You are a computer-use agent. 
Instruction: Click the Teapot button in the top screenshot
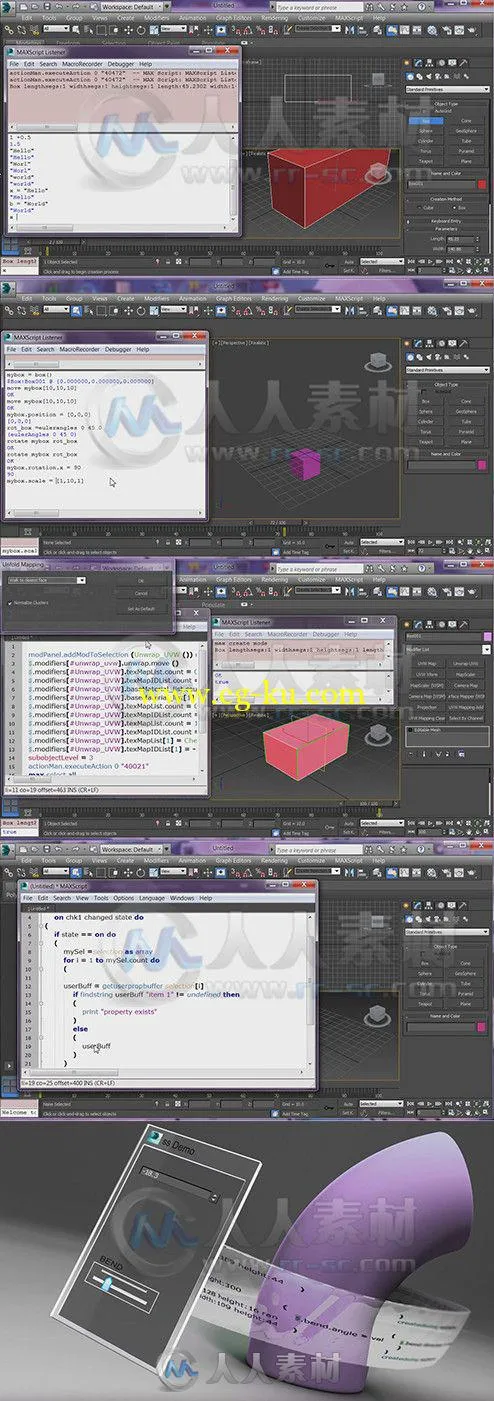[x=427, y=160]
